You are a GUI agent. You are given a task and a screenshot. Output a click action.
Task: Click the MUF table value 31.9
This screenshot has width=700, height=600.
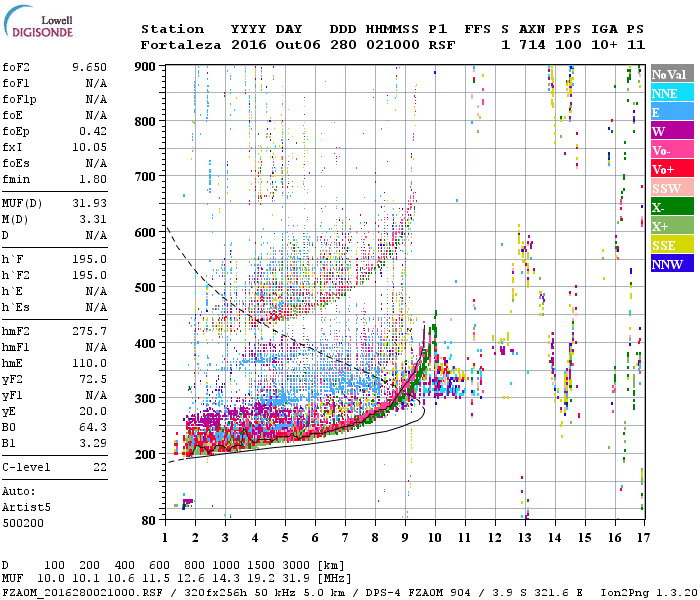[x=296, y=579]
